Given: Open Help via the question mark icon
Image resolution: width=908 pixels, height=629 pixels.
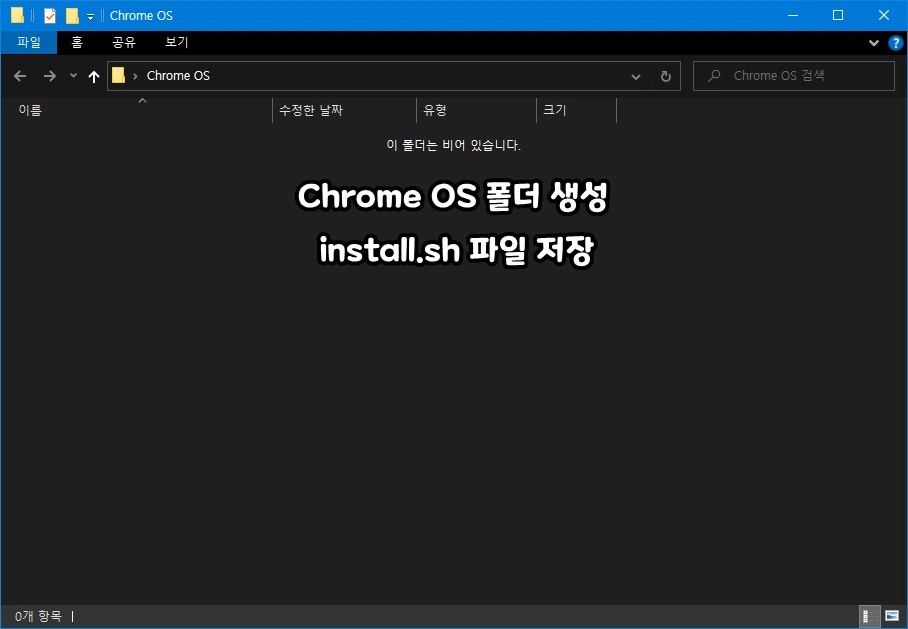Looking at the screenshot, I should point(895,43).
